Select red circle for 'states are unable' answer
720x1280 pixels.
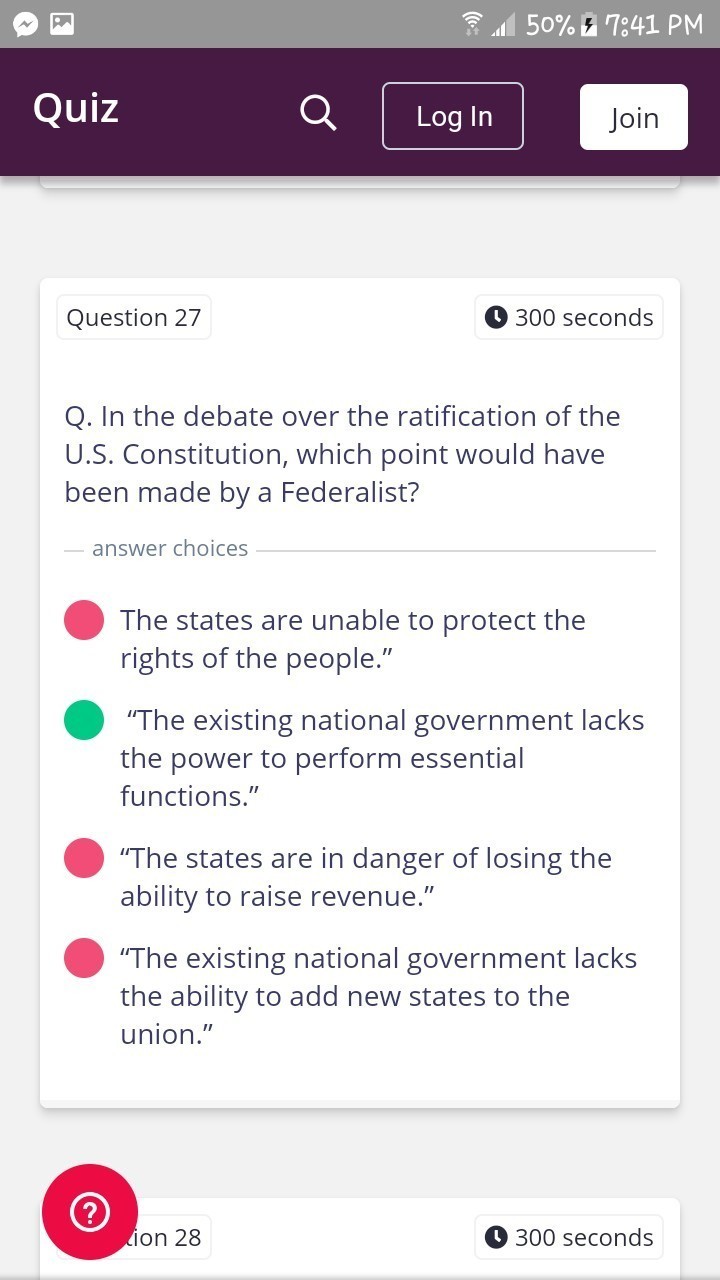coord(84,620)
